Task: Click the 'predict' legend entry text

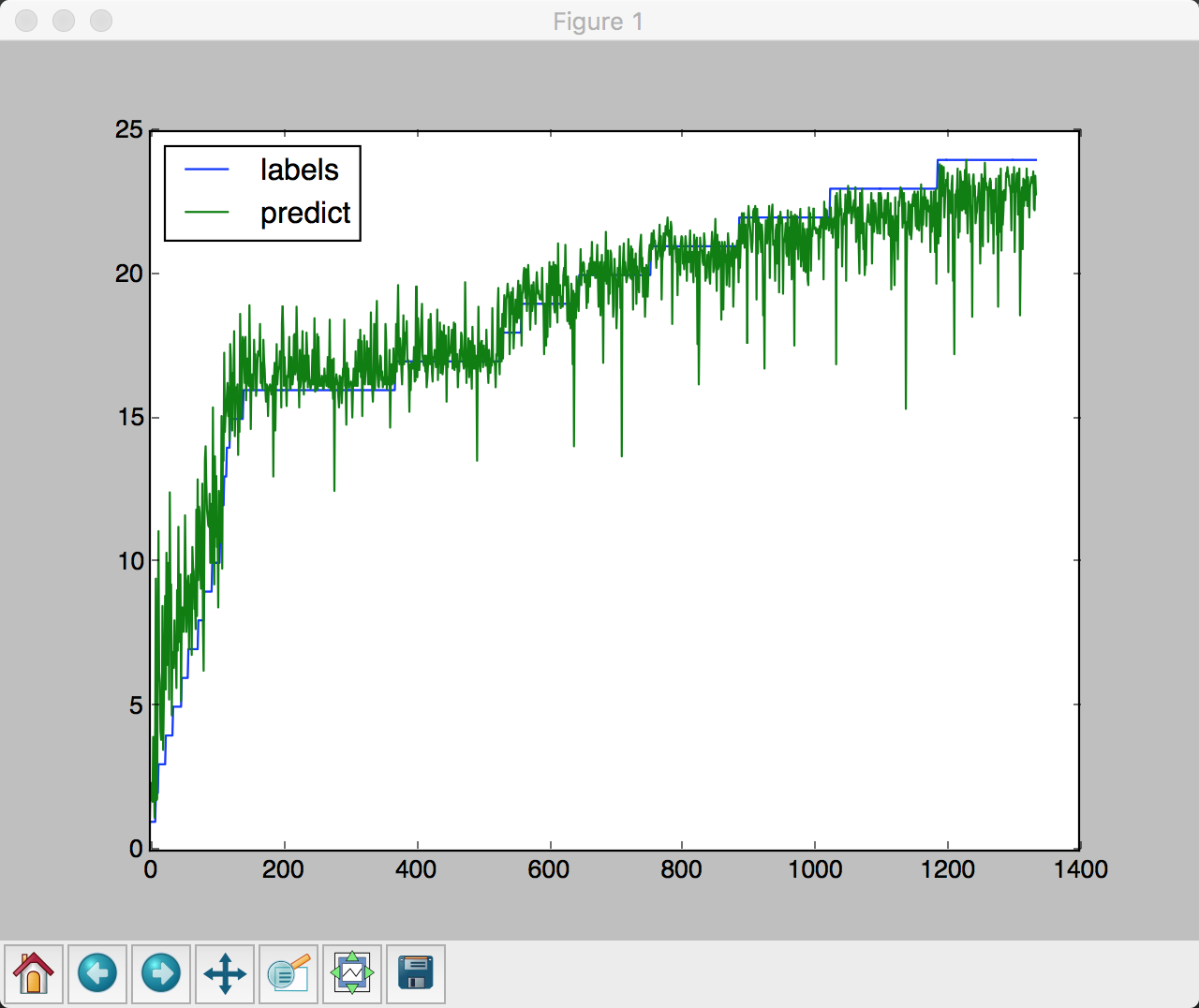Action: pyautogui.click(x=305, y=213)
